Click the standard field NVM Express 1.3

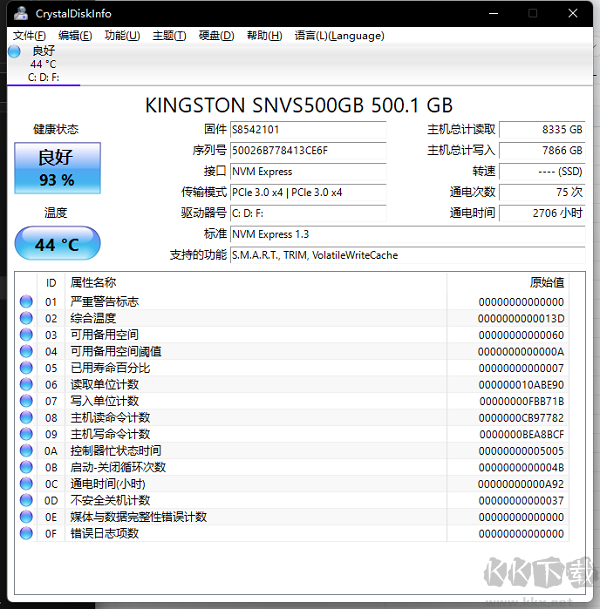408,234
